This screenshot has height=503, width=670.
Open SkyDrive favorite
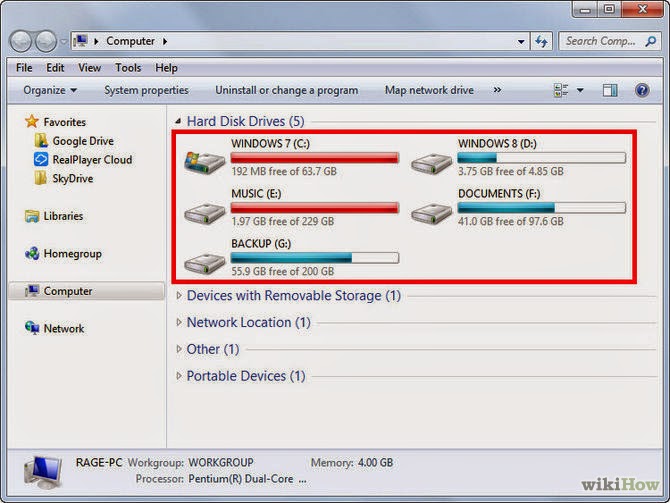pyautogui.click(x=73, y=179)
